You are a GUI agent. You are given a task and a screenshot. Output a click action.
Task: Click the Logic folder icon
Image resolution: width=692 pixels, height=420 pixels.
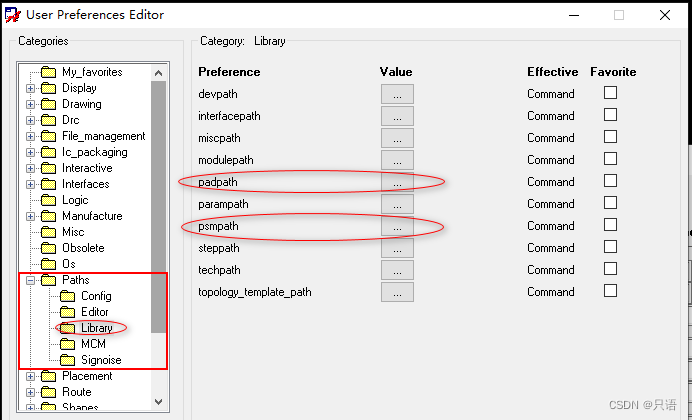pos(49,200)
